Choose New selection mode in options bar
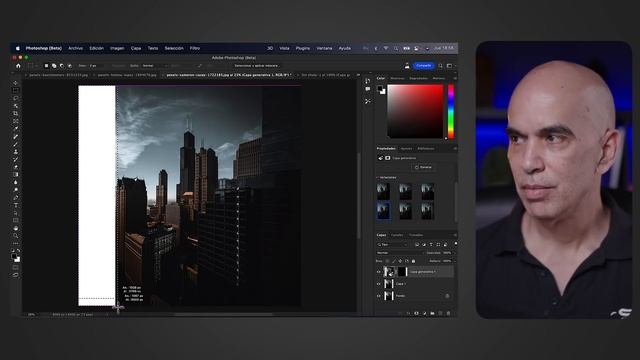This screenshot has height=360, width=640. point(47,66)
